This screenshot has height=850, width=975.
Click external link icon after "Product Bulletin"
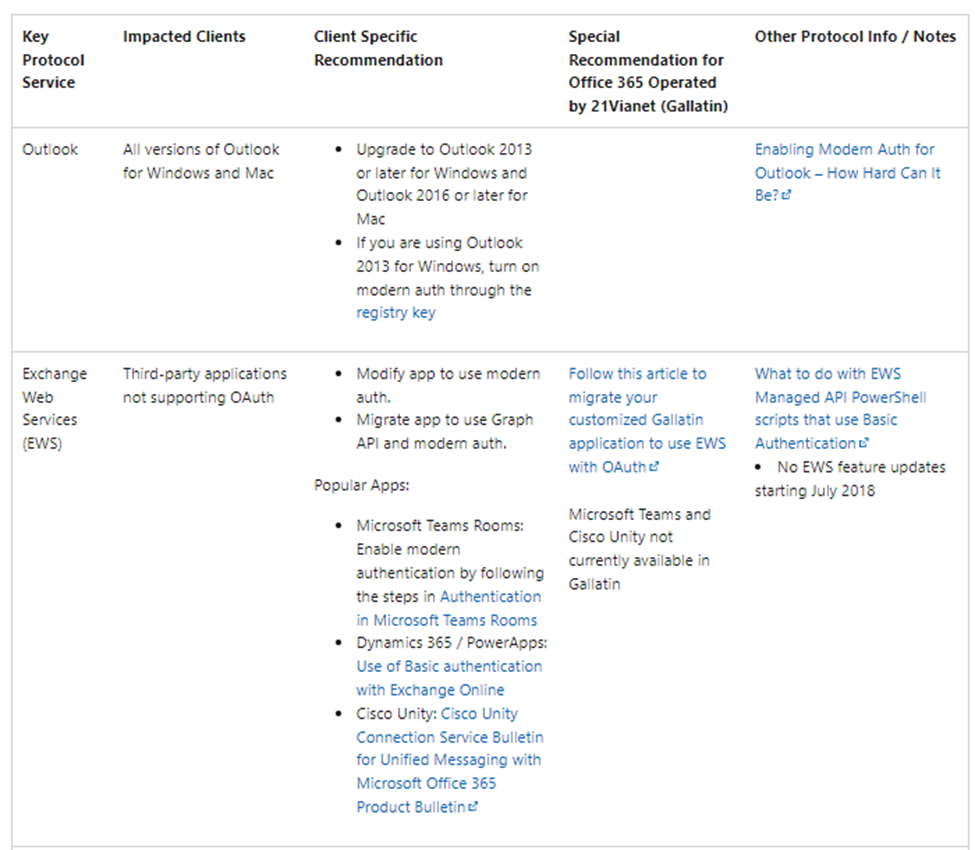(473, 807)
